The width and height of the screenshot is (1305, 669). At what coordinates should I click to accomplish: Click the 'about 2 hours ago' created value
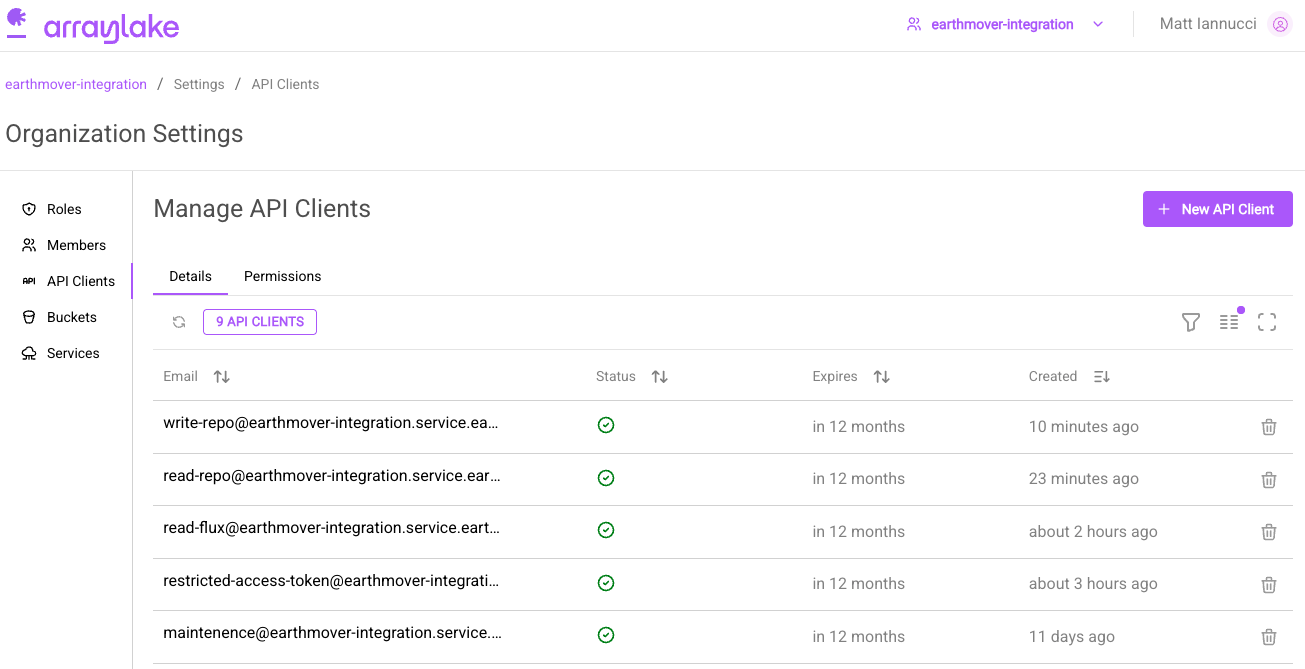coord(1093,532)
